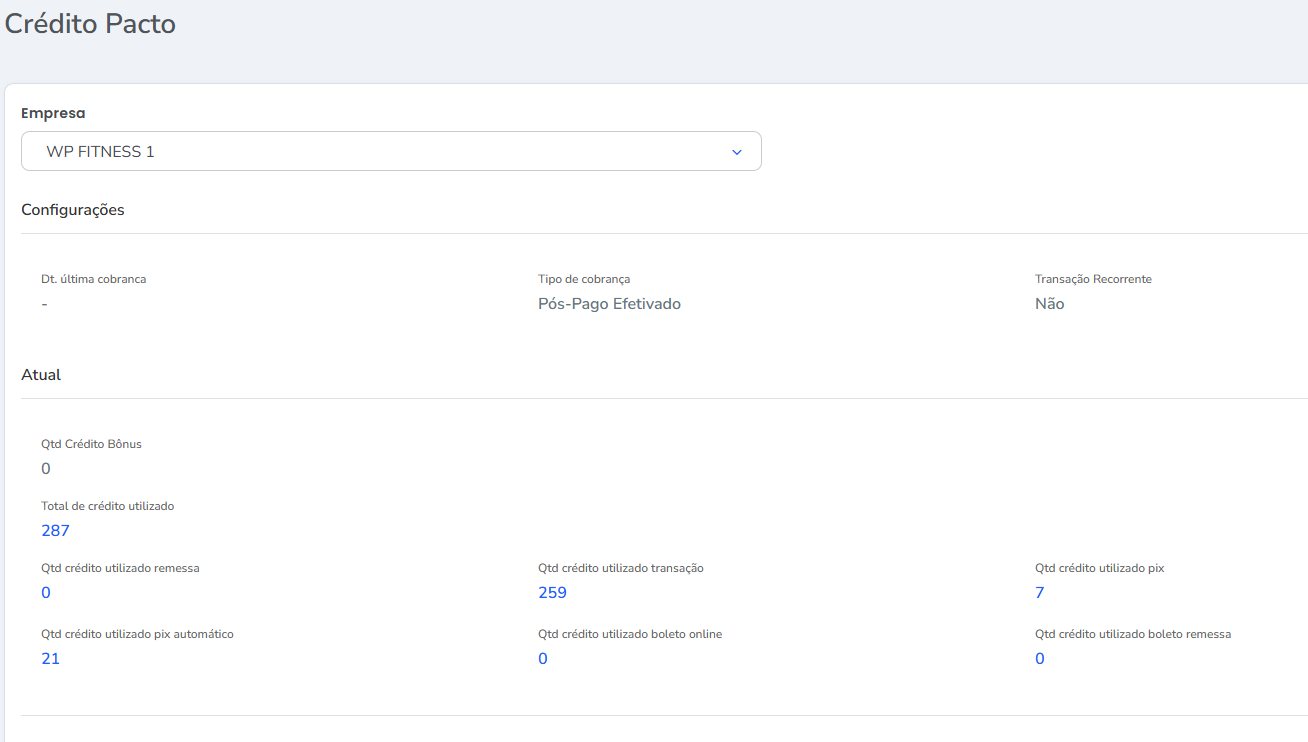
Task: Click the pix credit used value 7
Action: (1040, 593)
